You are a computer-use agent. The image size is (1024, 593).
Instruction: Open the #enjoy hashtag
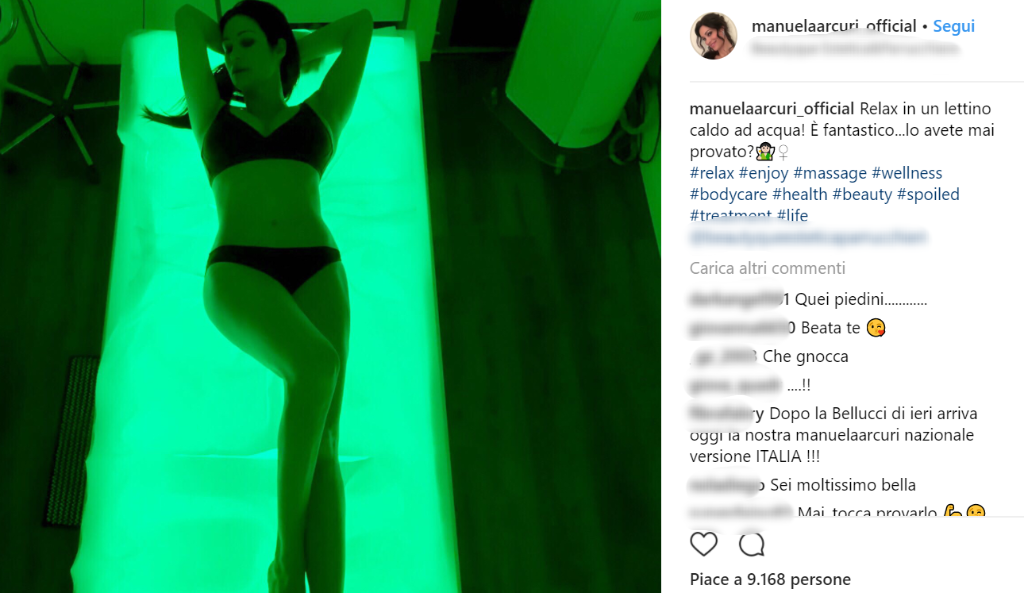pos(763,173)
